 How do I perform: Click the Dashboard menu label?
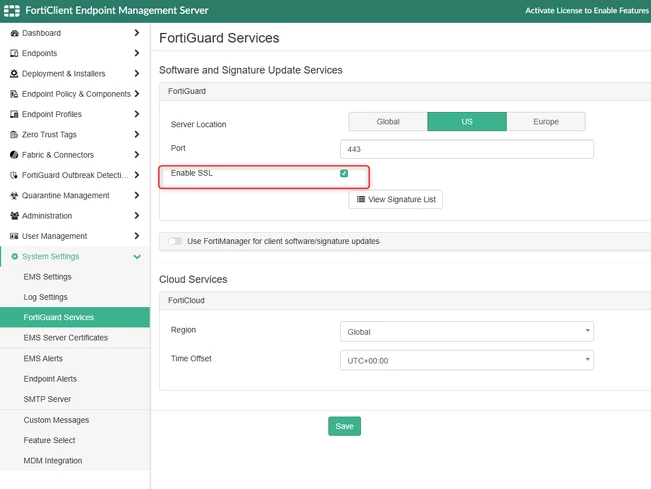pos(42,33)
